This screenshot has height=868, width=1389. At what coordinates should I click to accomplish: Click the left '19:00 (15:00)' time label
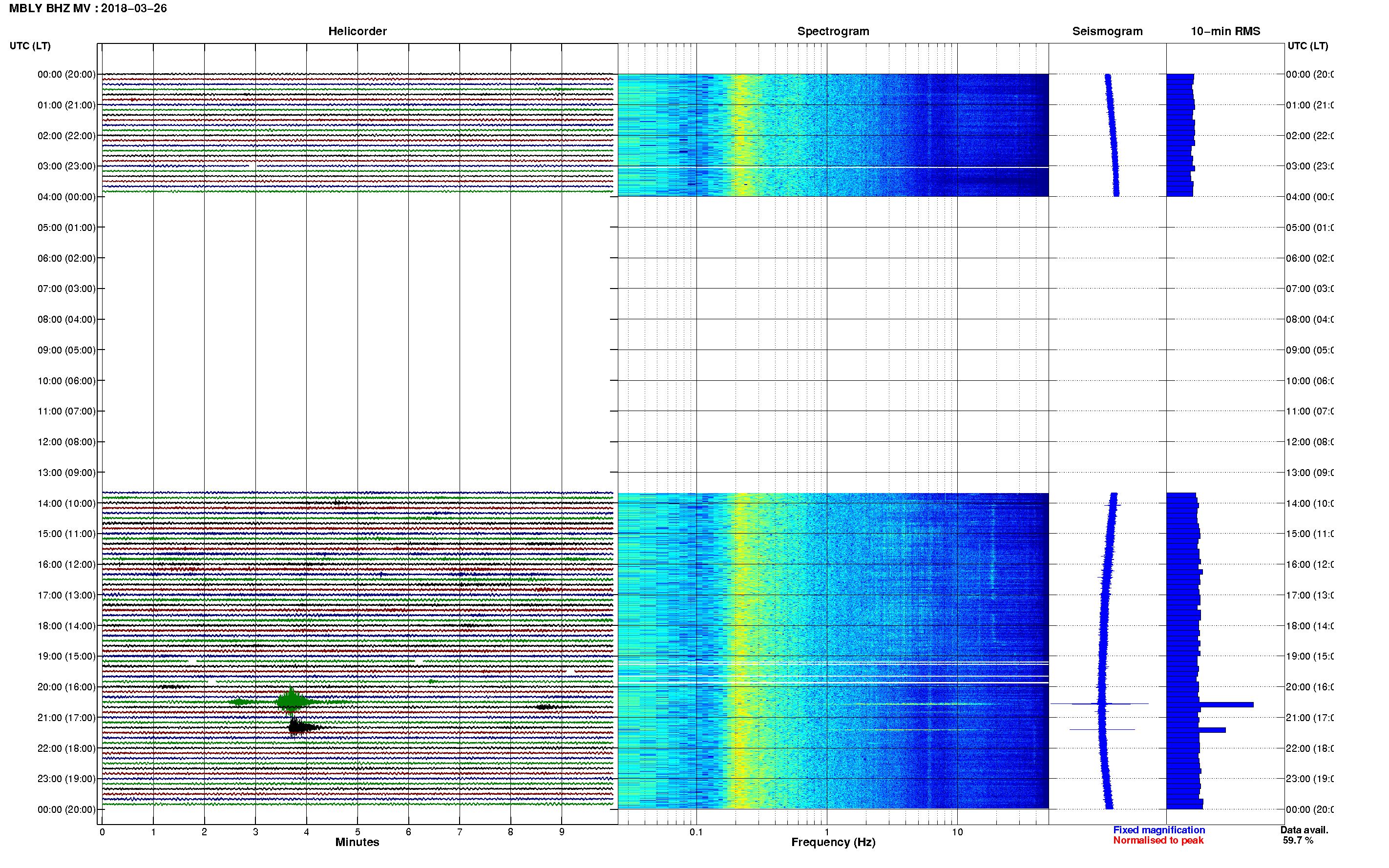pyautogui.click(x=66, y=656)
